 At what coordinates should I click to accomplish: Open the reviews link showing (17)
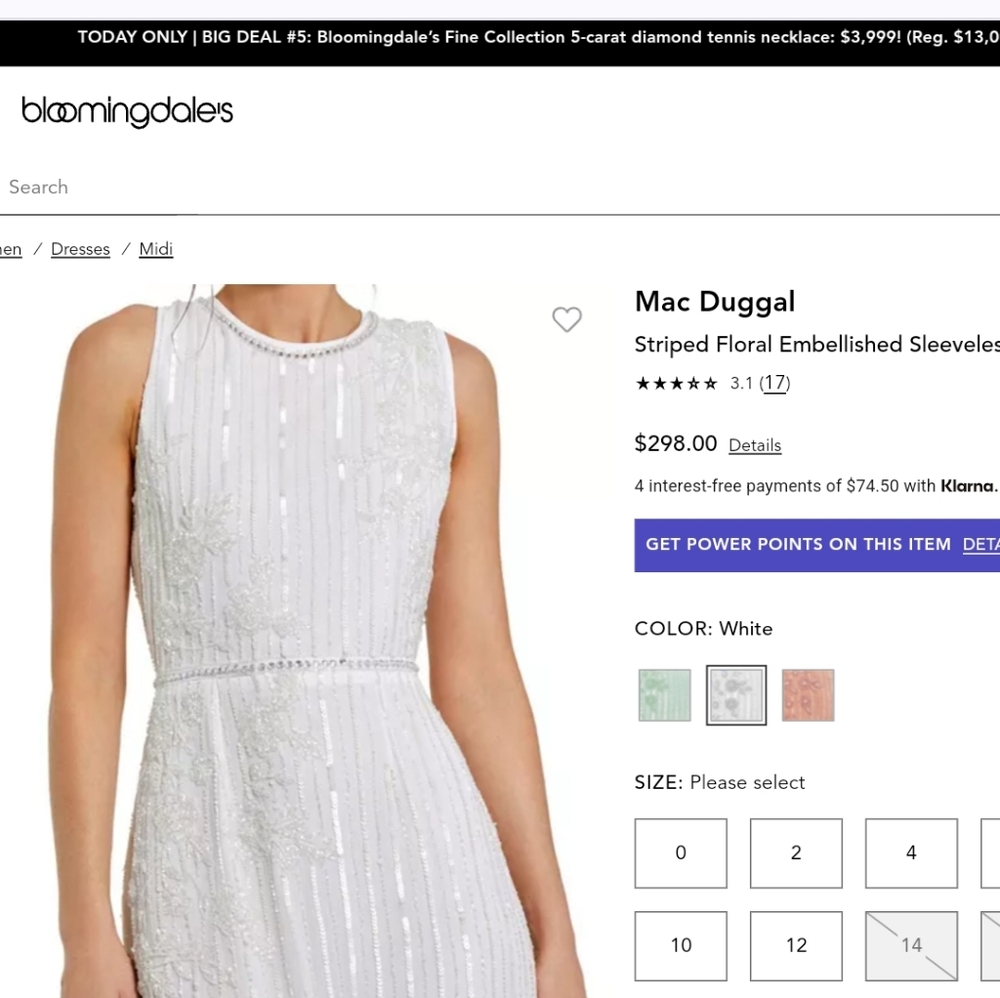pos(774,383)
